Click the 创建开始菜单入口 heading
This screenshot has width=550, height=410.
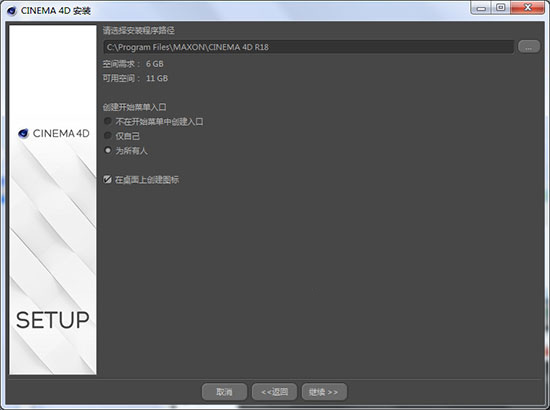pyautogui.click(x=134, y=107)
